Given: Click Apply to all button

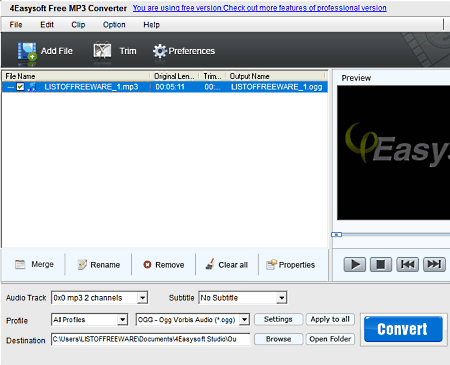Looking at the screenshot, I should click(330, 319).
